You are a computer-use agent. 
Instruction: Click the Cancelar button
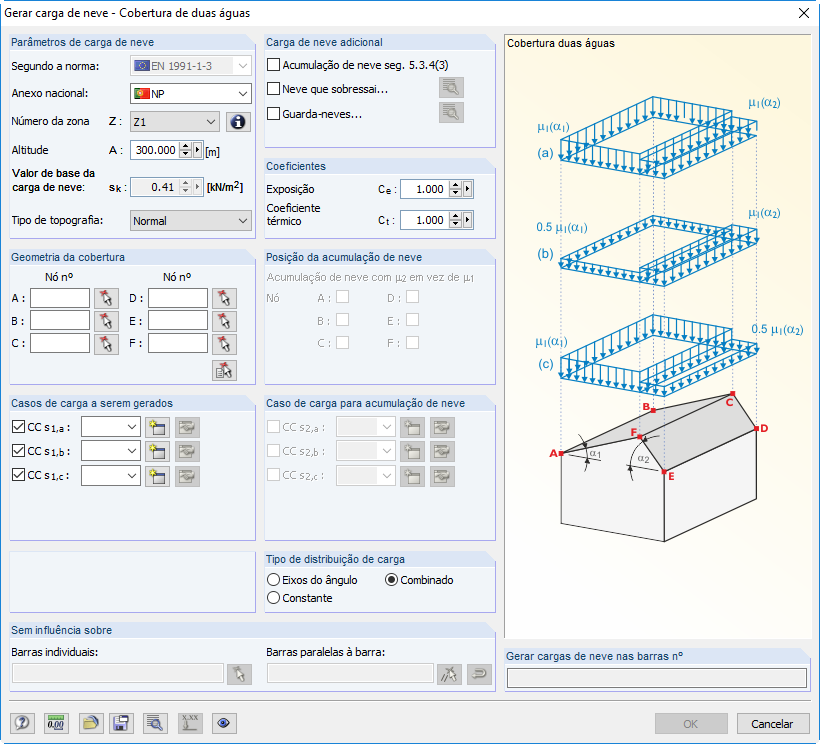(x=772, y=724)
